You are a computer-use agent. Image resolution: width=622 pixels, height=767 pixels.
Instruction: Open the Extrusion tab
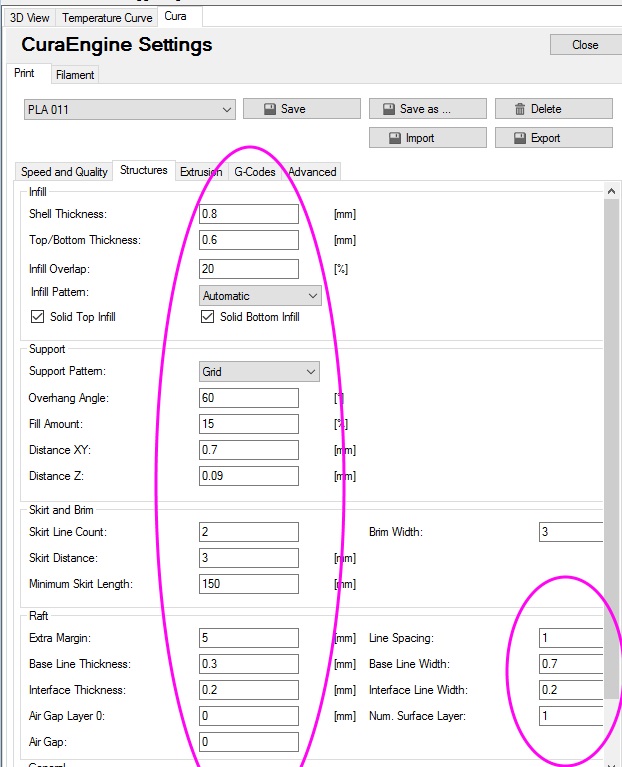point(201,172)
